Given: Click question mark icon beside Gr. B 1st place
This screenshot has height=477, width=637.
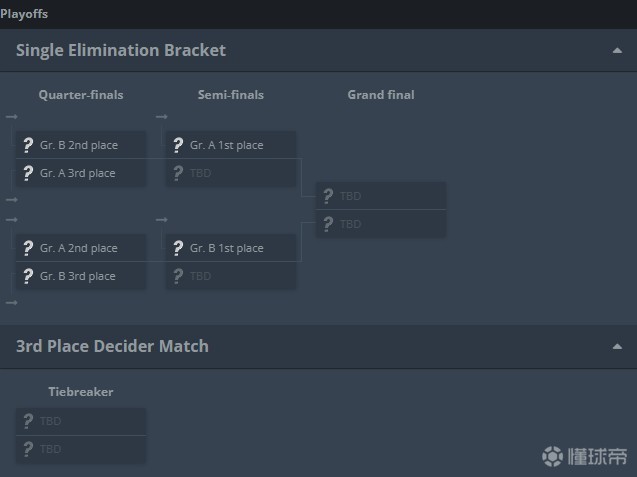Looking at the screenshot, I should point(178,248).
